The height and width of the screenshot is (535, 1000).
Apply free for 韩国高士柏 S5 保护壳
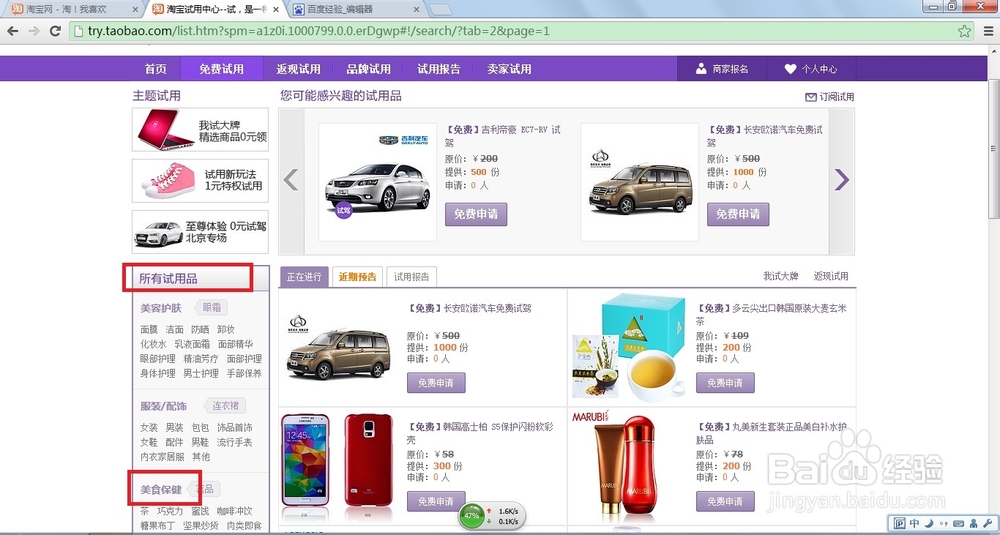(436, 501)
